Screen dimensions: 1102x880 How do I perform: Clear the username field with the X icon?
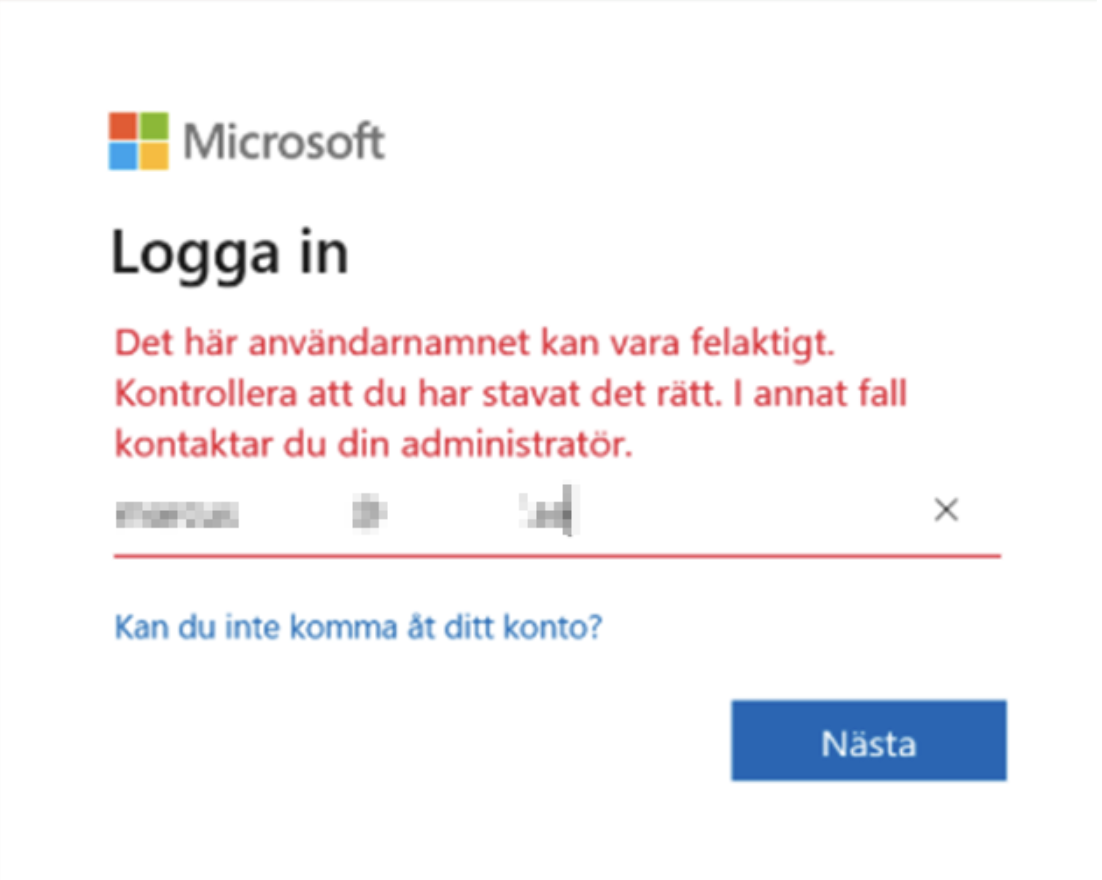tap(945, 510)
